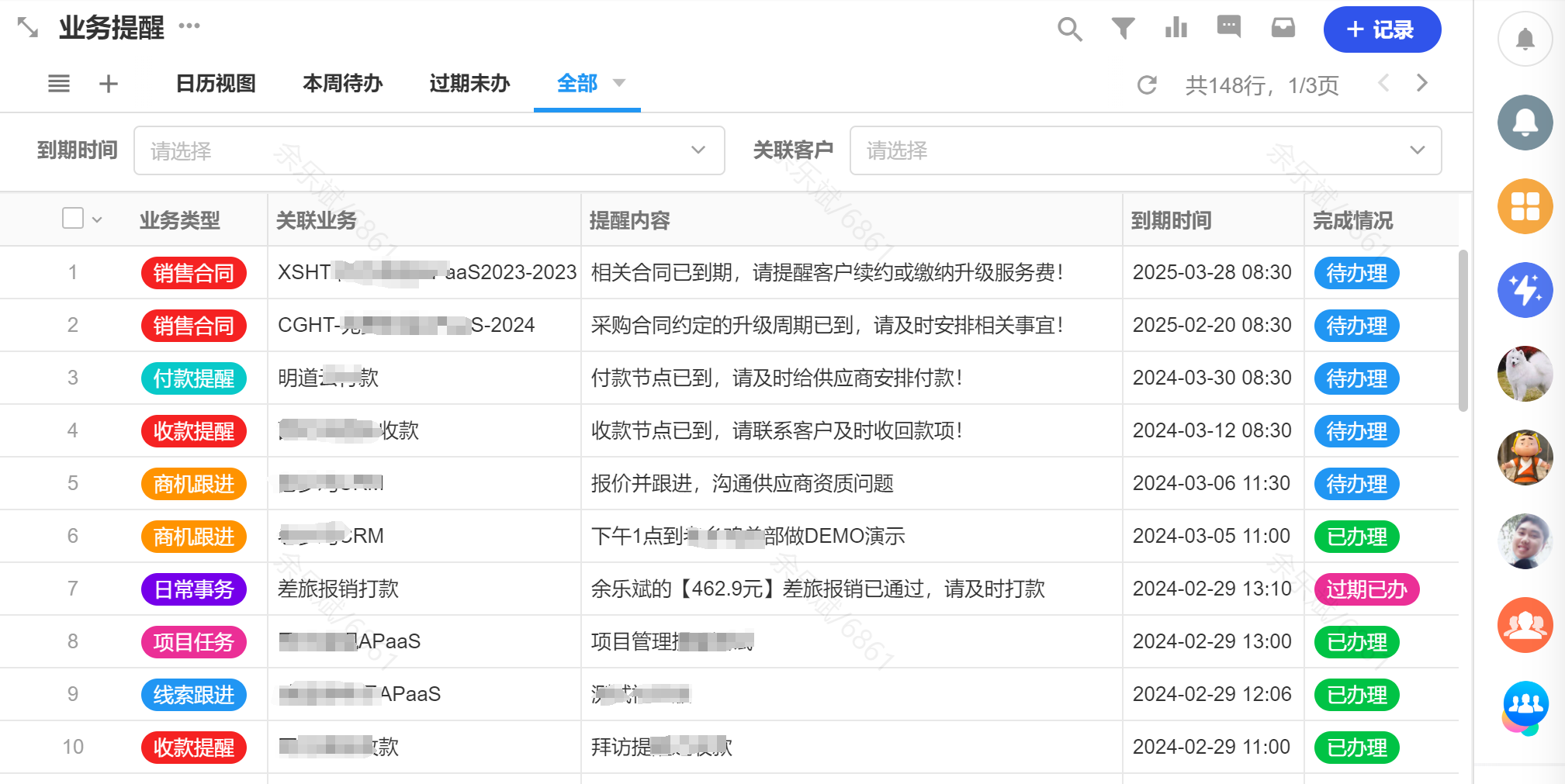Open the comments speech bubble icon
Image resolution: width=1565 pixels, height=784 pixels.
click(1229, 27)
